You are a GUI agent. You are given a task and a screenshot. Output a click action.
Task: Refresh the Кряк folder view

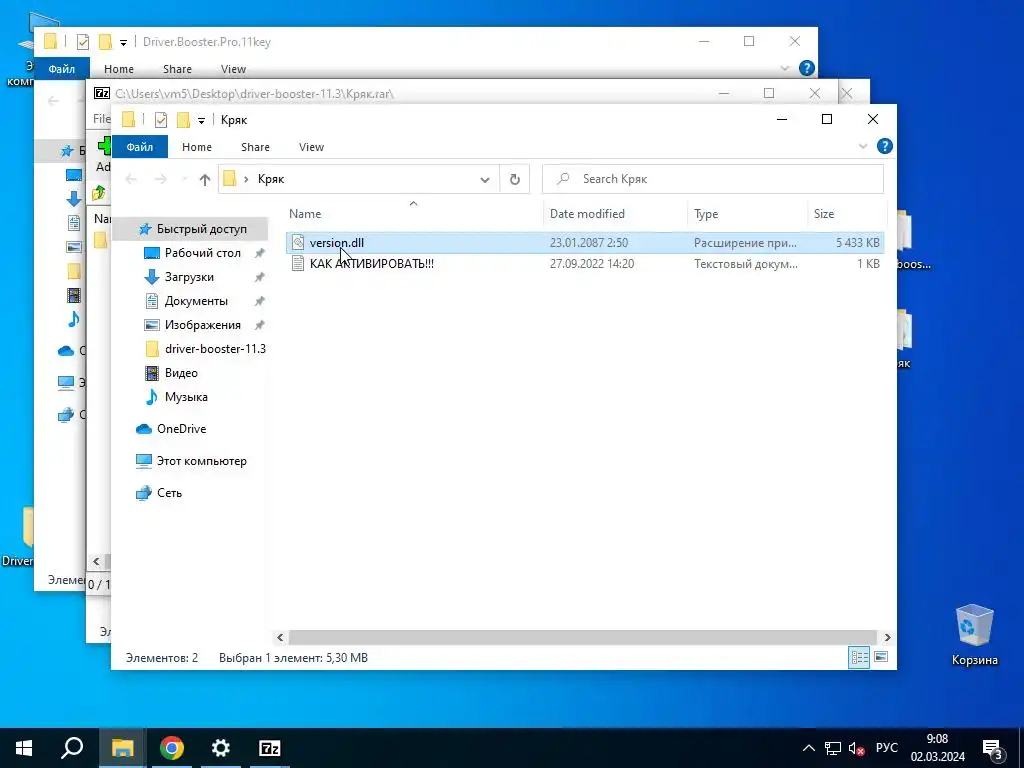click(x=515, y=180)
